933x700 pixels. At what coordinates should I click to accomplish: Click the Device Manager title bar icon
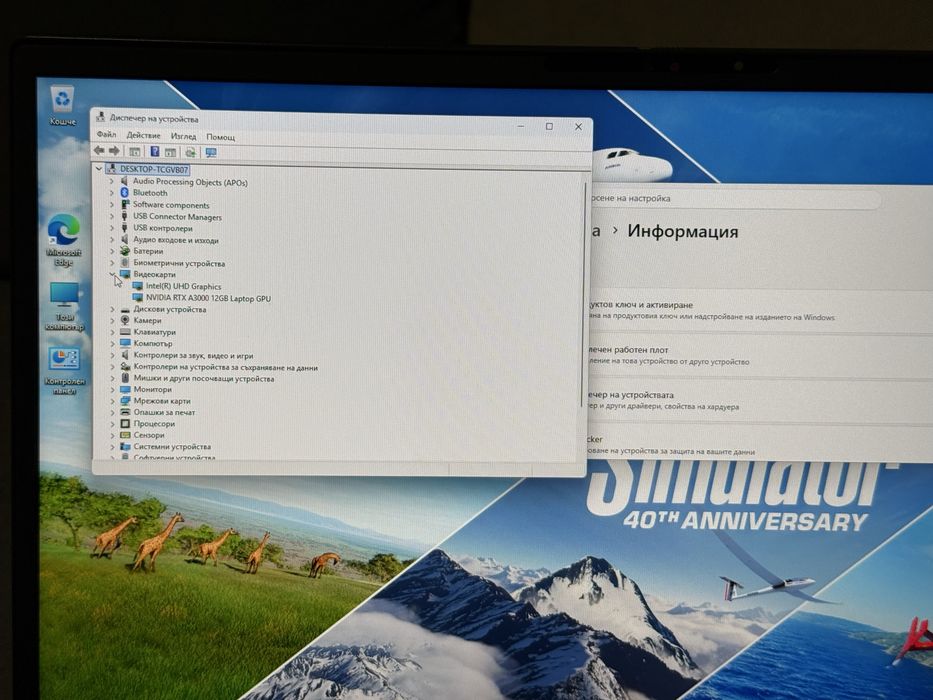(x=100, y=117)
